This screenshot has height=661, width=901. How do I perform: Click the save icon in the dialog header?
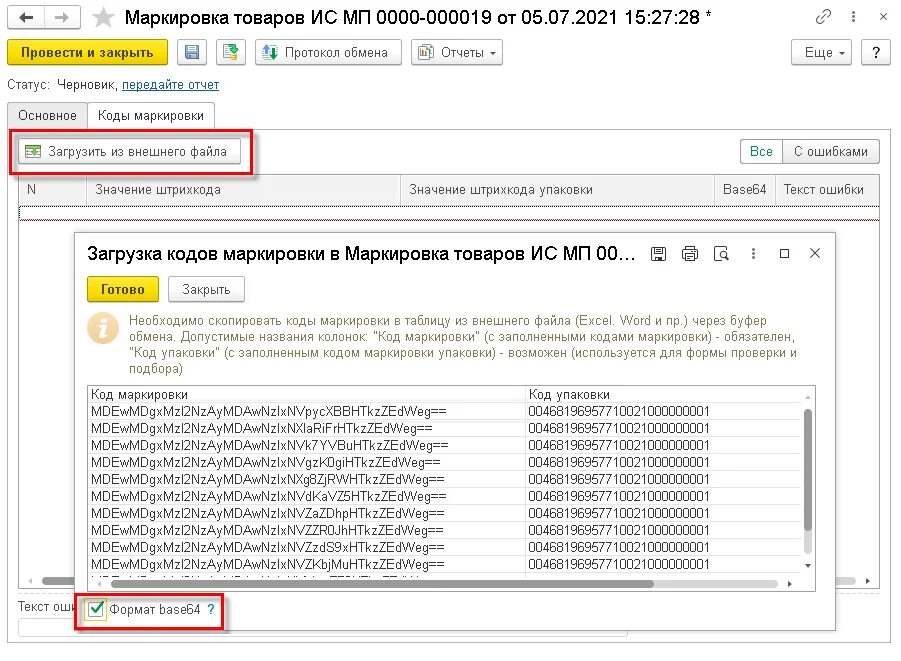tap(658, 254)
